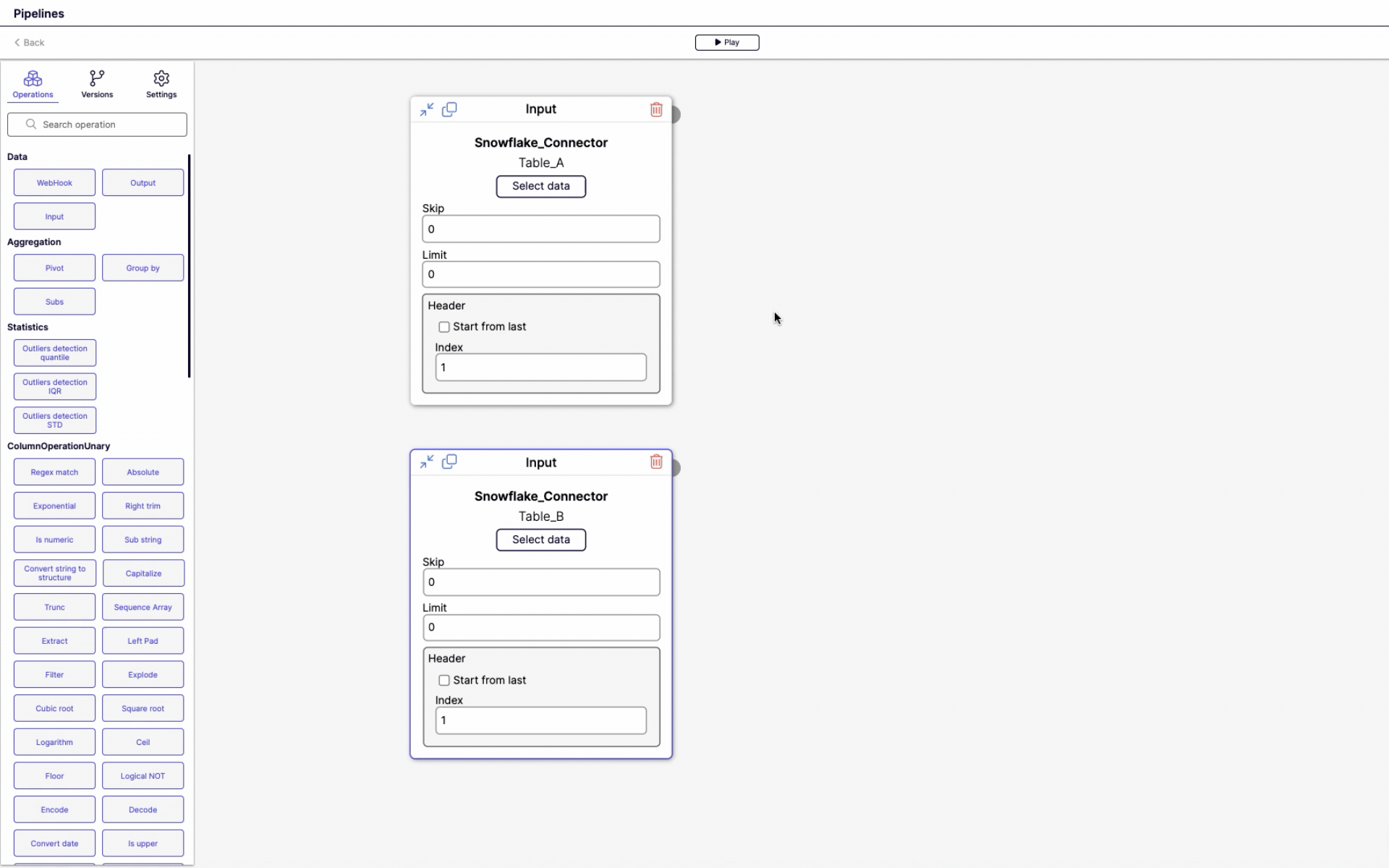Open Select data for Table_A
Screen dimensions: 1389x868
540,186
